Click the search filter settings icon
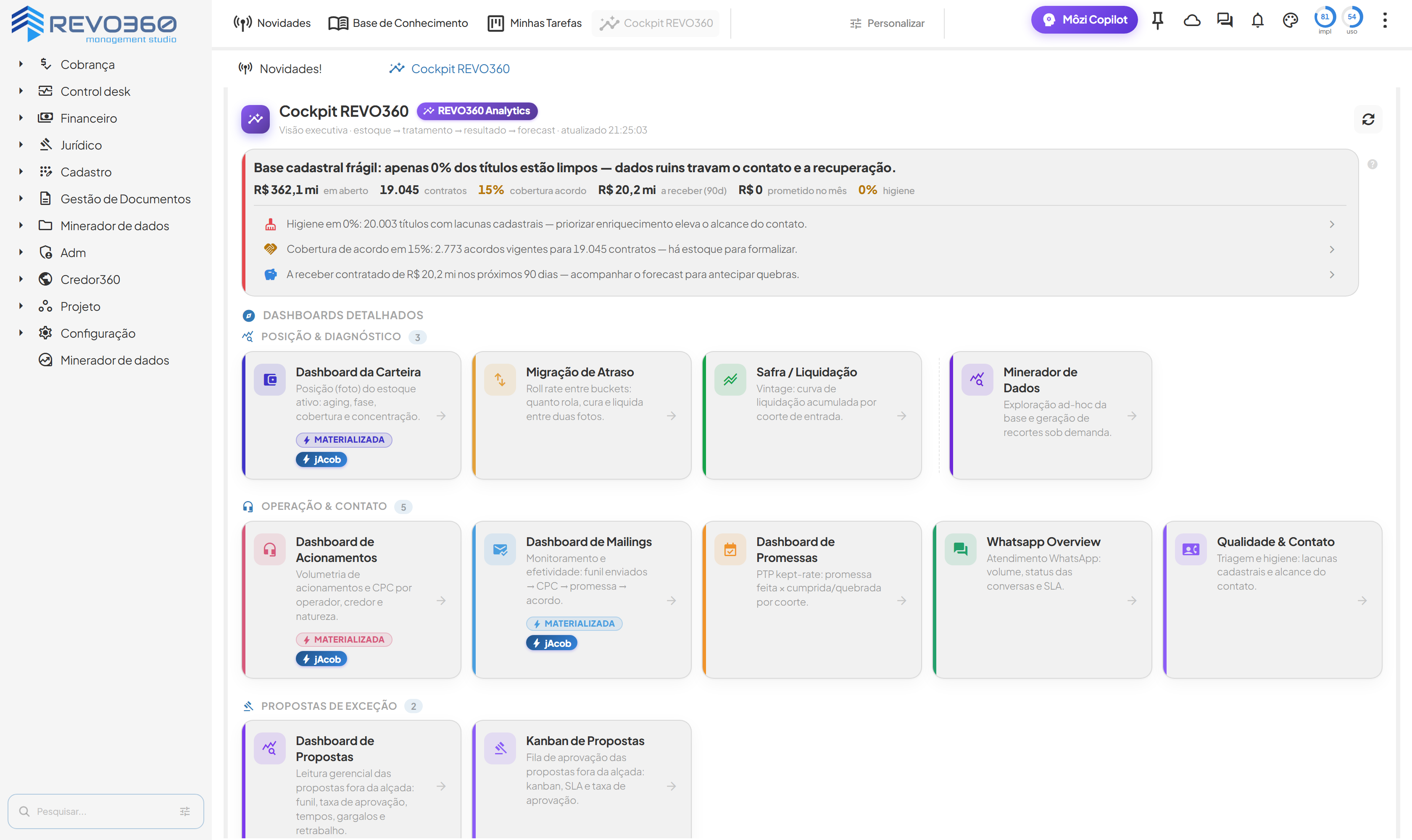1412x840 pixels. coord(184,811)
